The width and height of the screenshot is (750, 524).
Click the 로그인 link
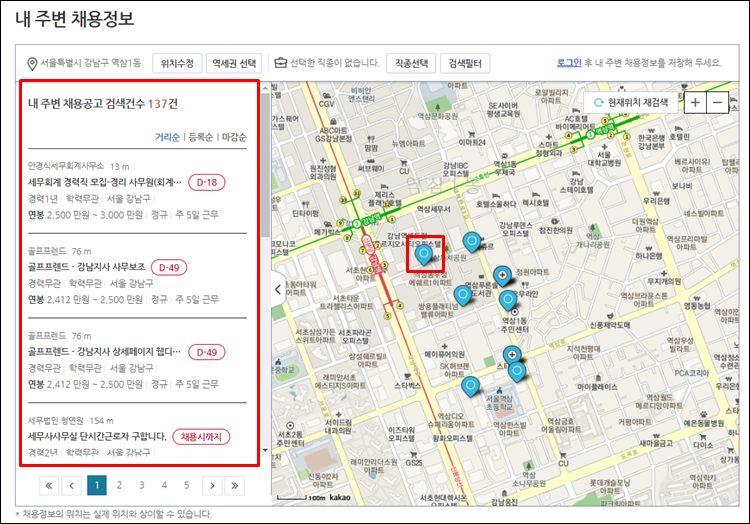[569, 63]
